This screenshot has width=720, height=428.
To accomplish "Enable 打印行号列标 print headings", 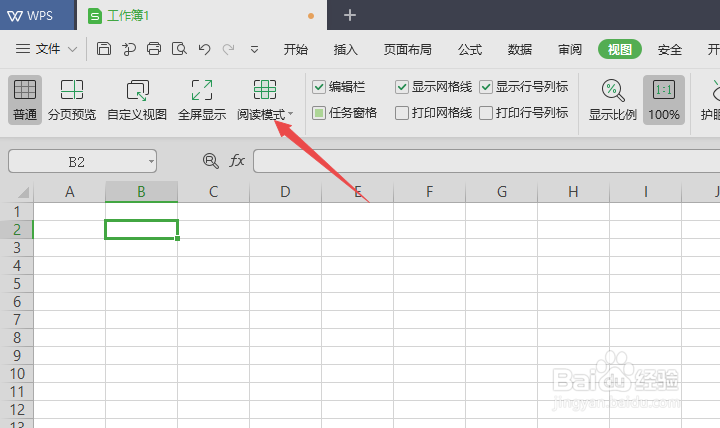I will 486,113.
